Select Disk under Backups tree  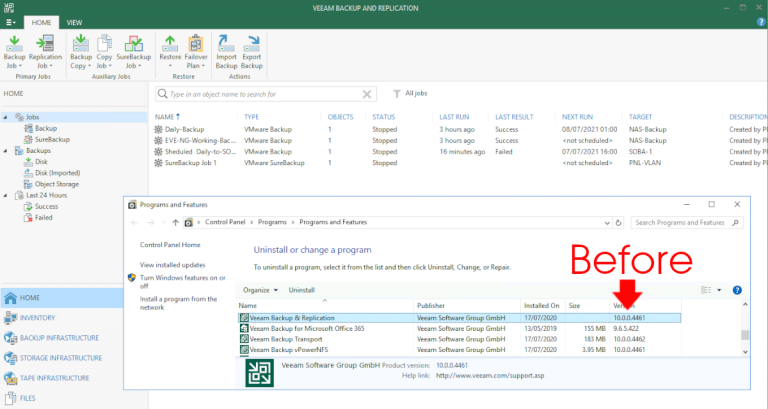click(41, 162)
